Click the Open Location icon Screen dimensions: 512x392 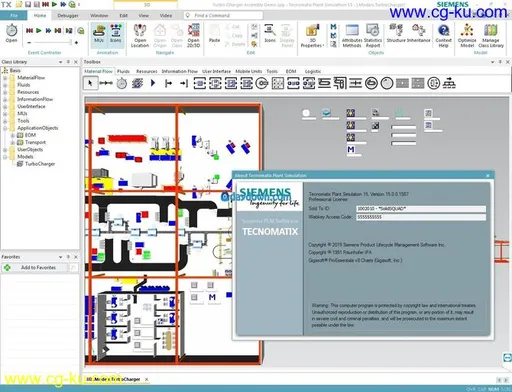coord(140,35)
